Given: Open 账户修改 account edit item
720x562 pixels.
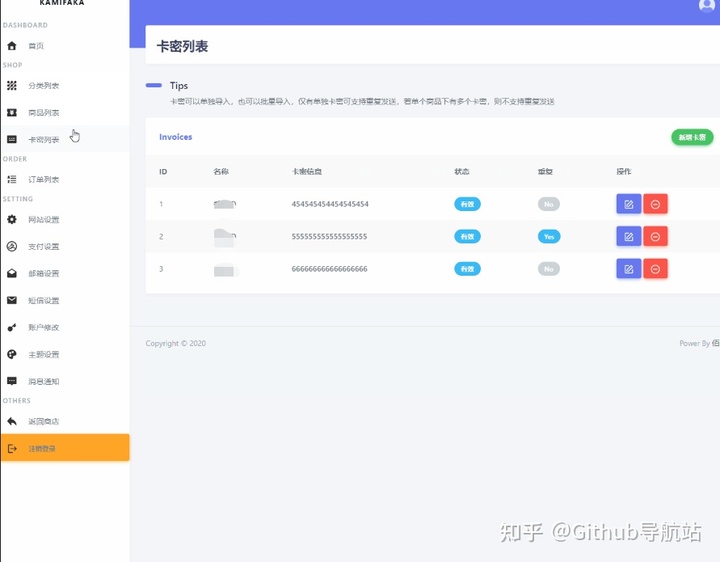Looking at the screenshot, I should click(x=44, y=327).
